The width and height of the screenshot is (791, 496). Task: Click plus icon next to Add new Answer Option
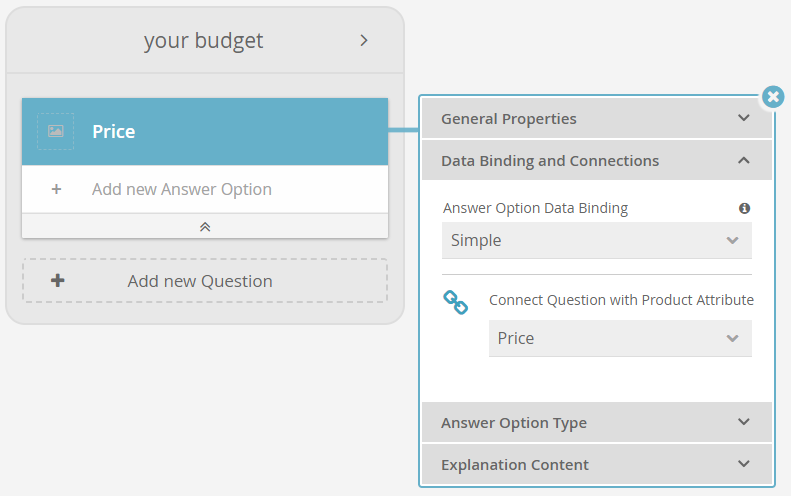pos(56,189)
